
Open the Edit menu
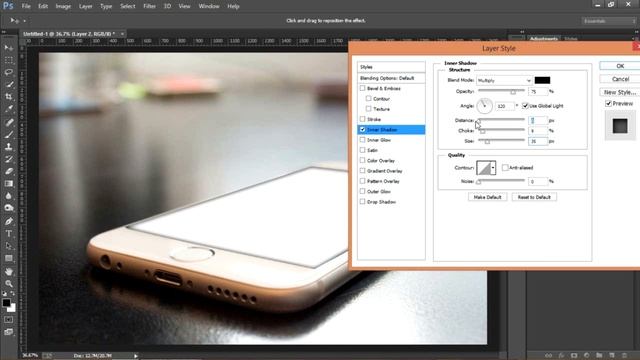[43, 6]
